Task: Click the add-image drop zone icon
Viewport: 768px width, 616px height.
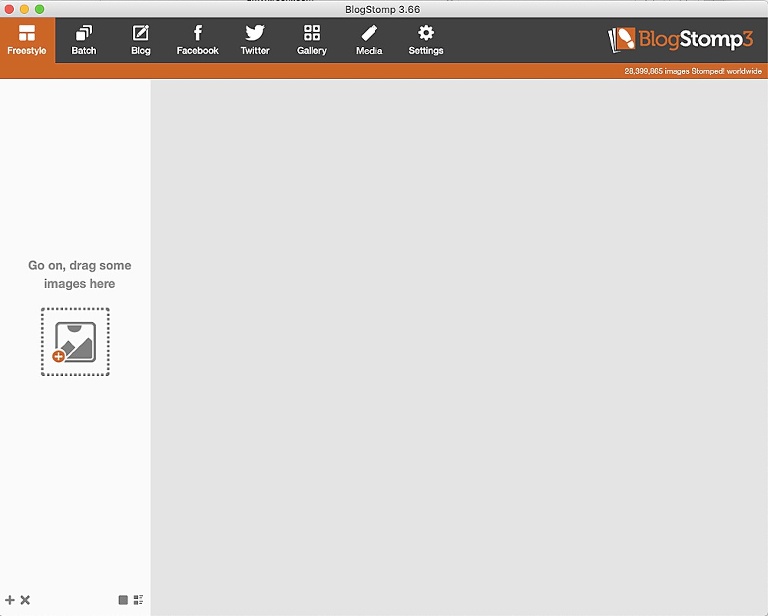Action: [75, 342]
